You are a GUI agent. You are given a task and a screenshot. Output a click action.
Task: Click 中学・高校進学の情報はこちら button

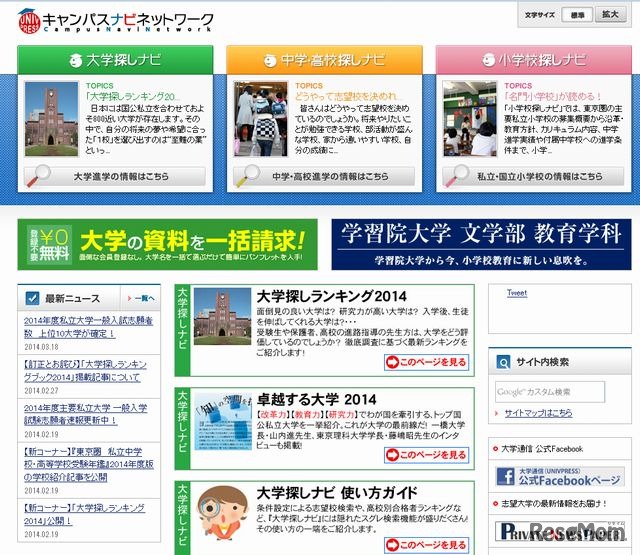(x=324, y=176)
